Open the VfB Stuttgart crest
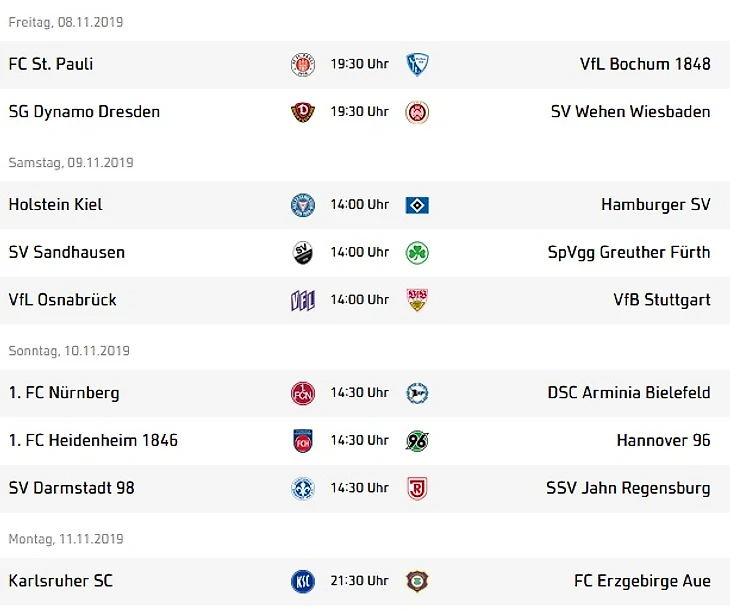This screenshot has width=730, height=611. (417, 300)
